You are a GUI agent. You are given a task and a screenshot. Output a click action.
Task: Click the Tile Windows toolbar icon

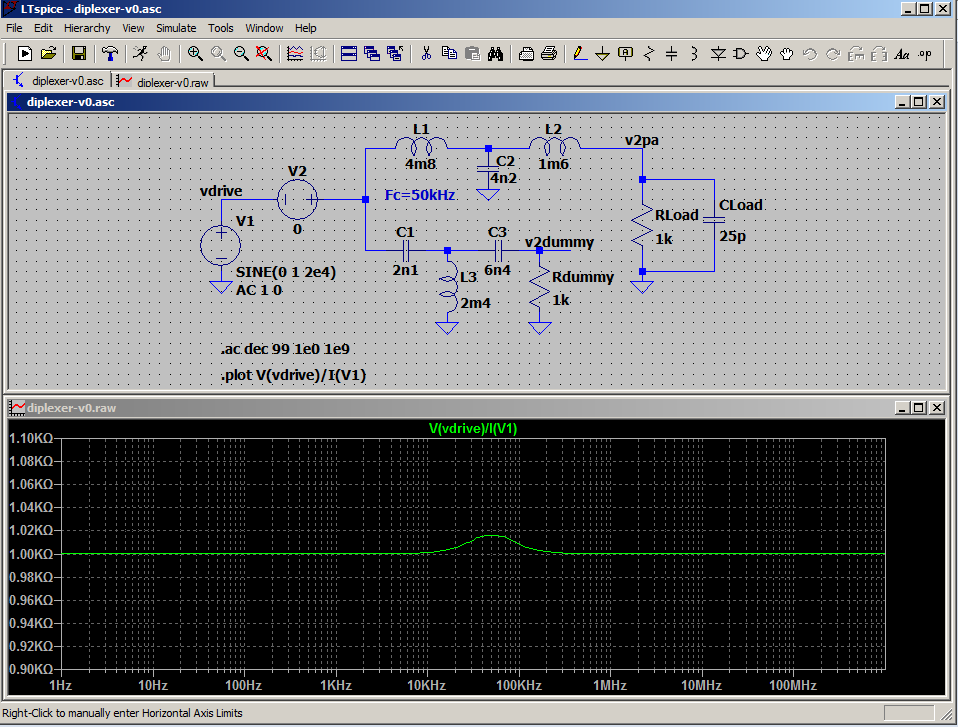coord(348,53)
